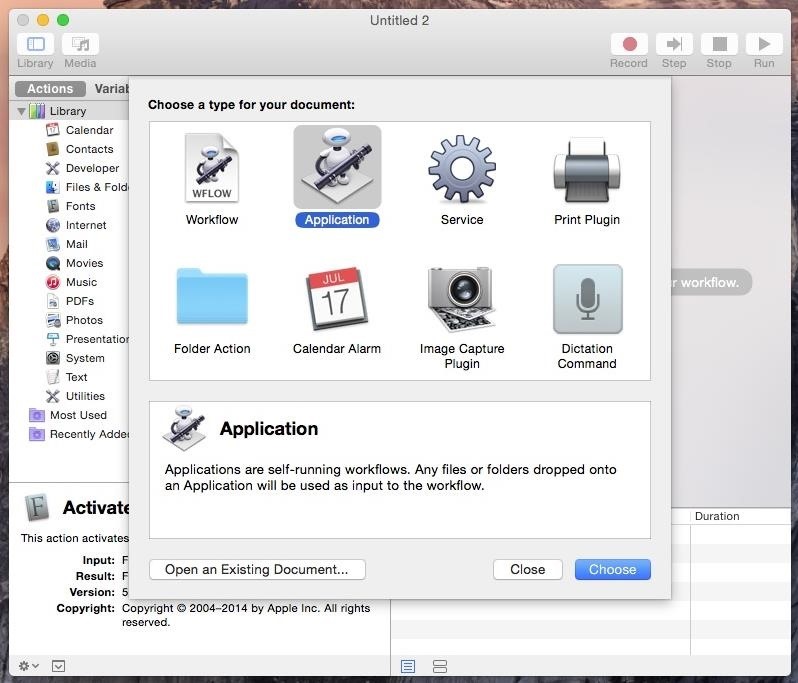The width and height of the screenshot is (798, 683).
Task: Choose the Image Capture Plugin icon
Action: click(x=462, y=299)
